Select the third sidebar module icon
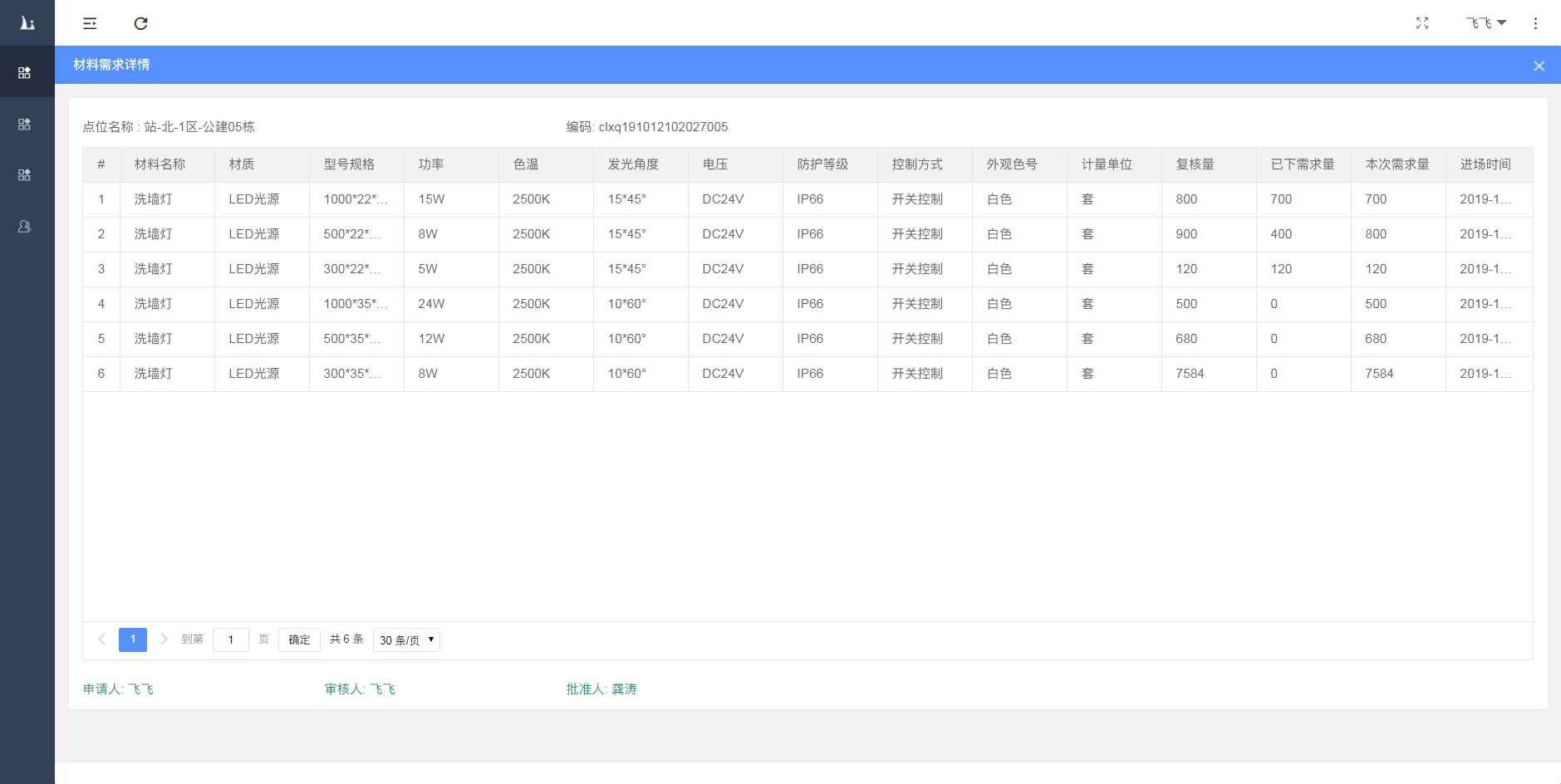The height and width of the screenshot is (784, 1561). [x=25, y=174]
